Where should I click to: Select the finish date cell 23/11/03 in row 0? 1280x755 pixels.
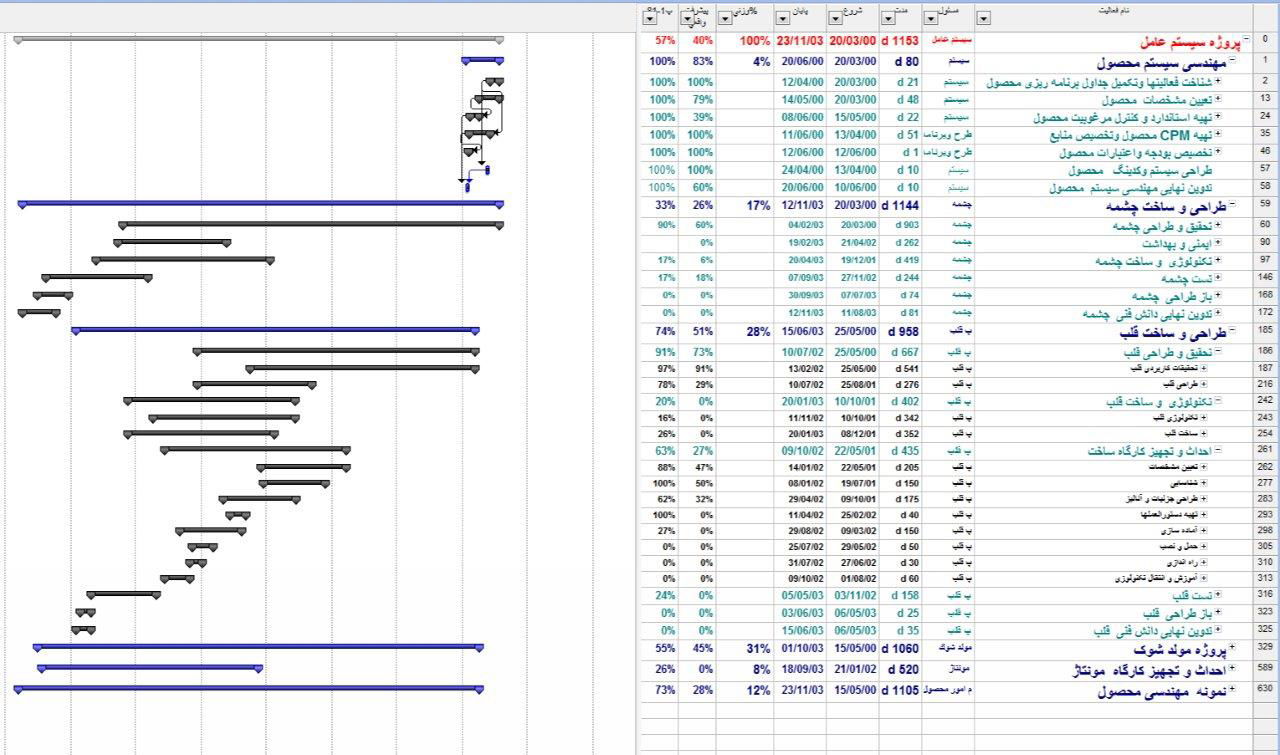pyautogui.click(x=798, y=42)
